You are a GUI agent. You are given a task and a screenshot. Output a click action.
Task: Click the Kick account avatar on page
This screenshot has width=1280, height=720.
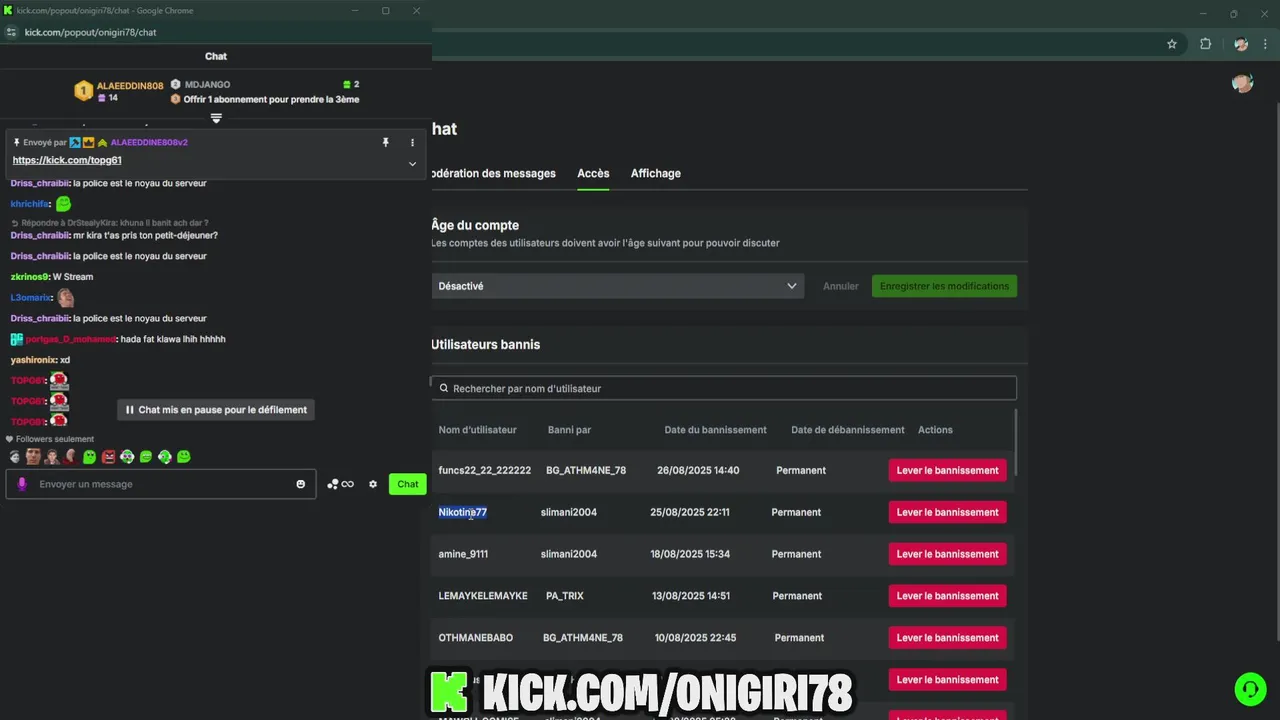point(1243,83)
